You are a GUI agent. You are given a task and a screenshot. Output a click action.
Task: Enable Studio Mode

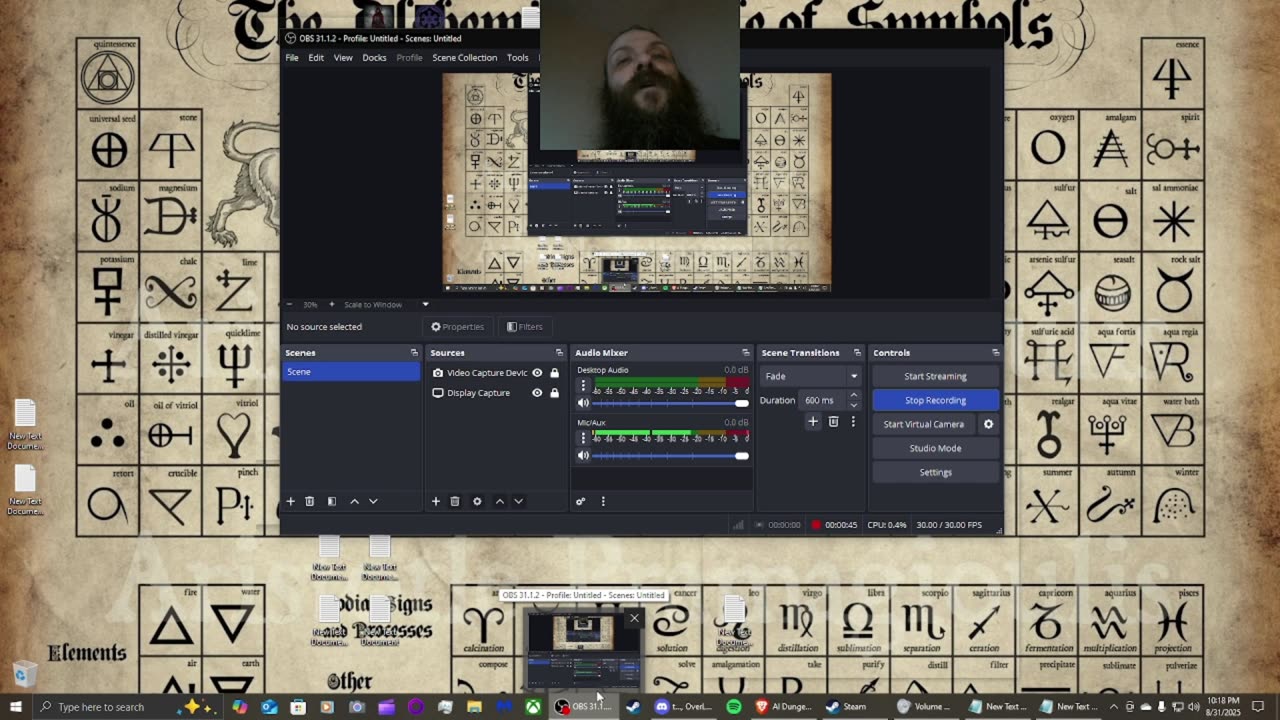(935, 448)
